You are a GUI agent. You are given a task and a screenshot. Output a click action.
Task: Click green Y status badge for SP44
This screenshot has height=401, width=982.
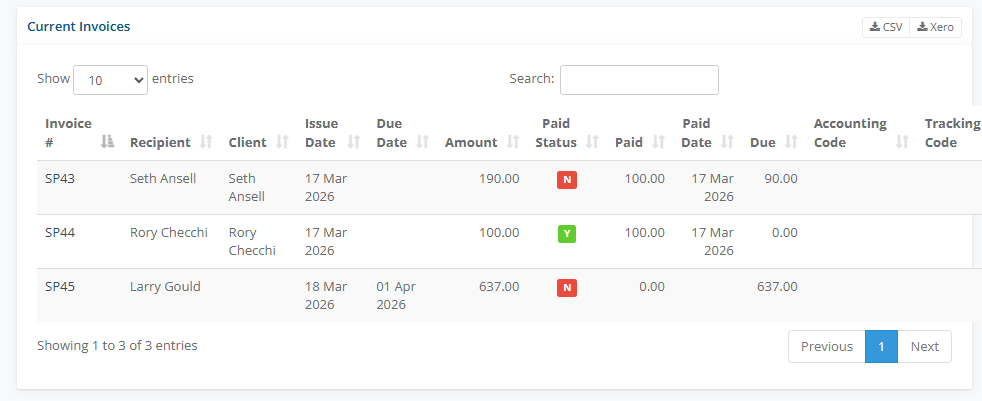click(x=567, y=234)
